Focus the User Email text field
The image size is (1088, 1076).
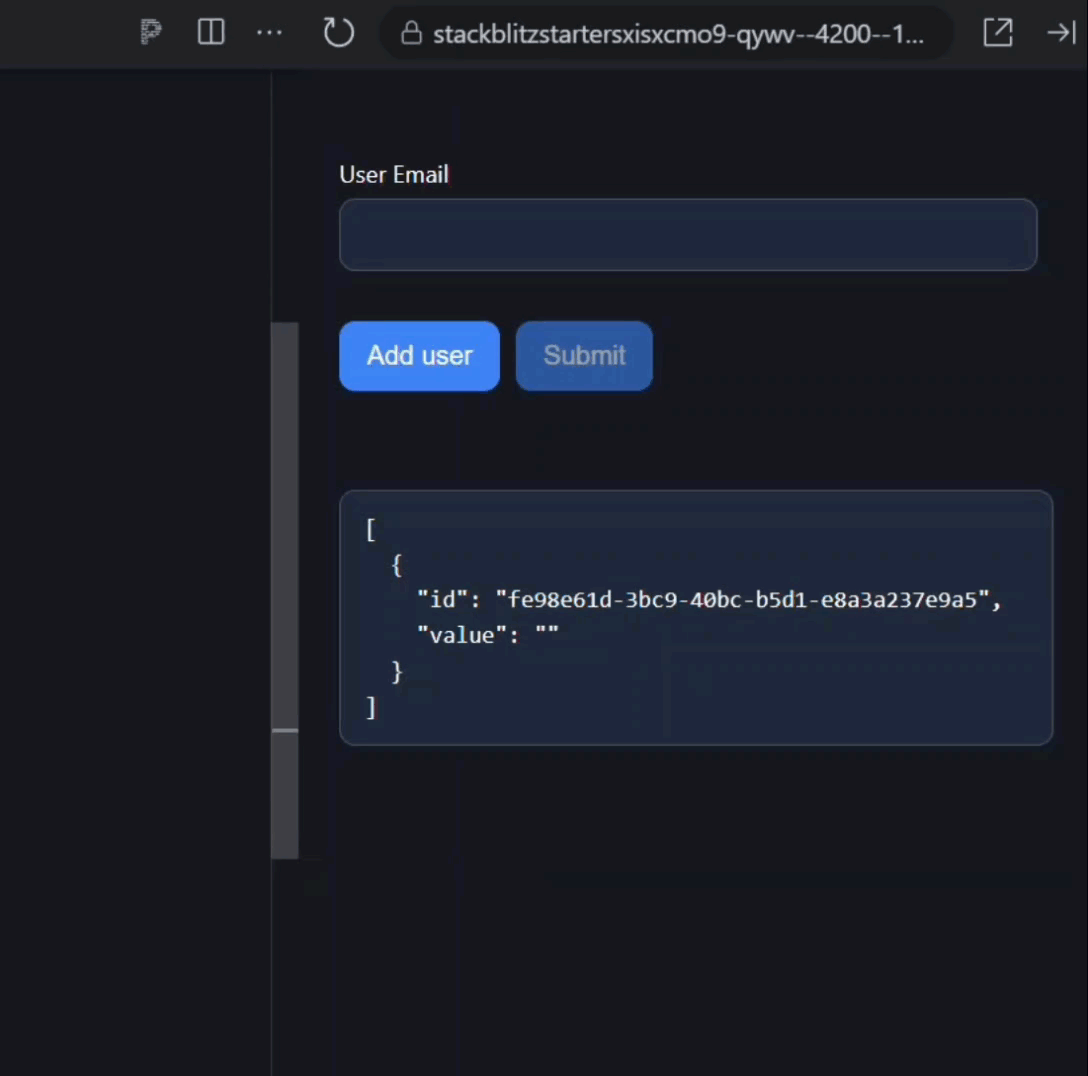(x=688, y=235)
